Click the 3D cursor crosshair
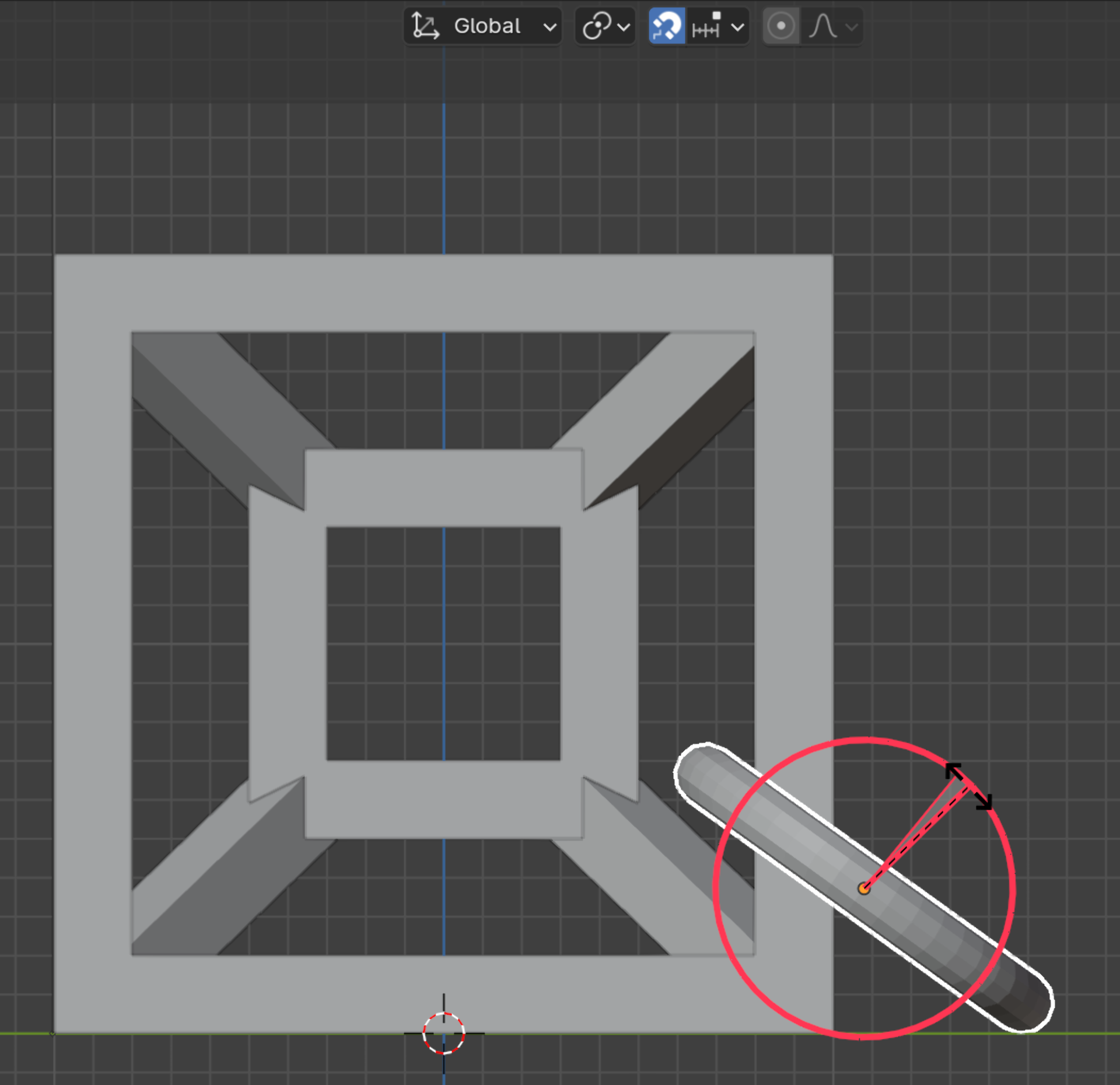The width and height of the screenshot is (1120, 1085). [443, 1034]
